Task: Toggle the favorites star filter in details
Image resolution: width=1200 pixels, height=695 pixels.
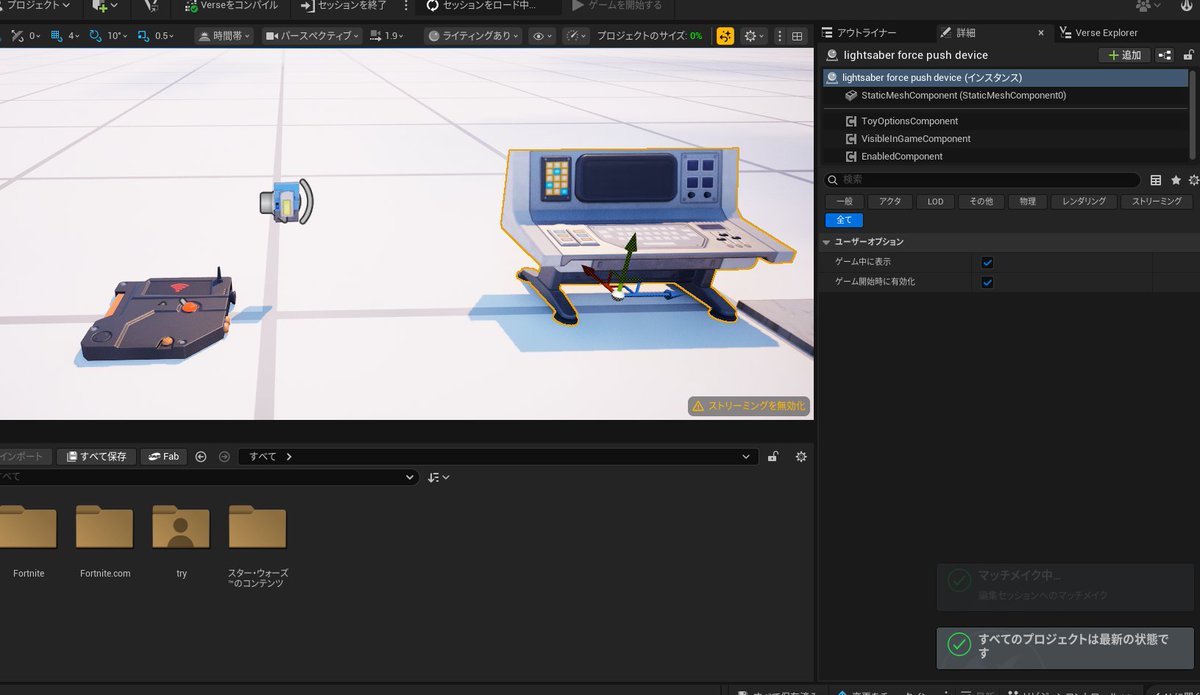Action: pos(1176,180)
